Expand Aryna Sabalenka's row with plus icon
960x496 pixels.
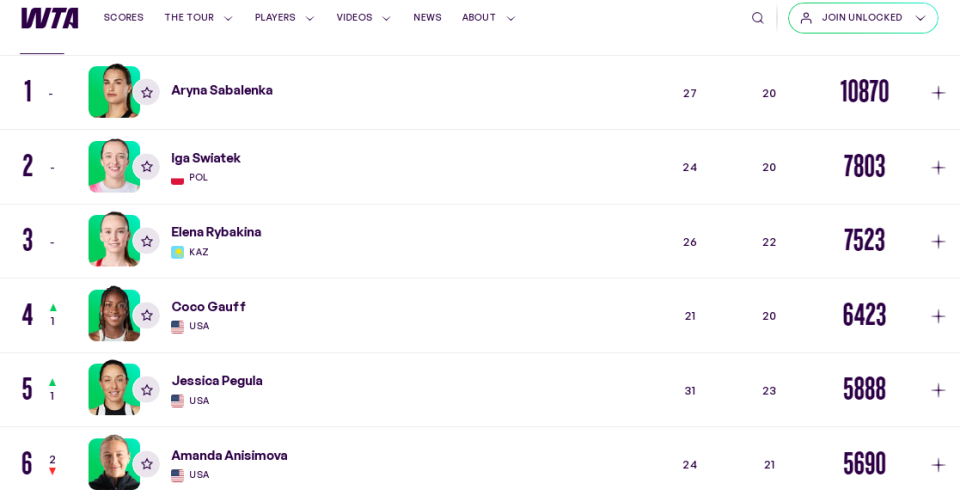point(938,93)
